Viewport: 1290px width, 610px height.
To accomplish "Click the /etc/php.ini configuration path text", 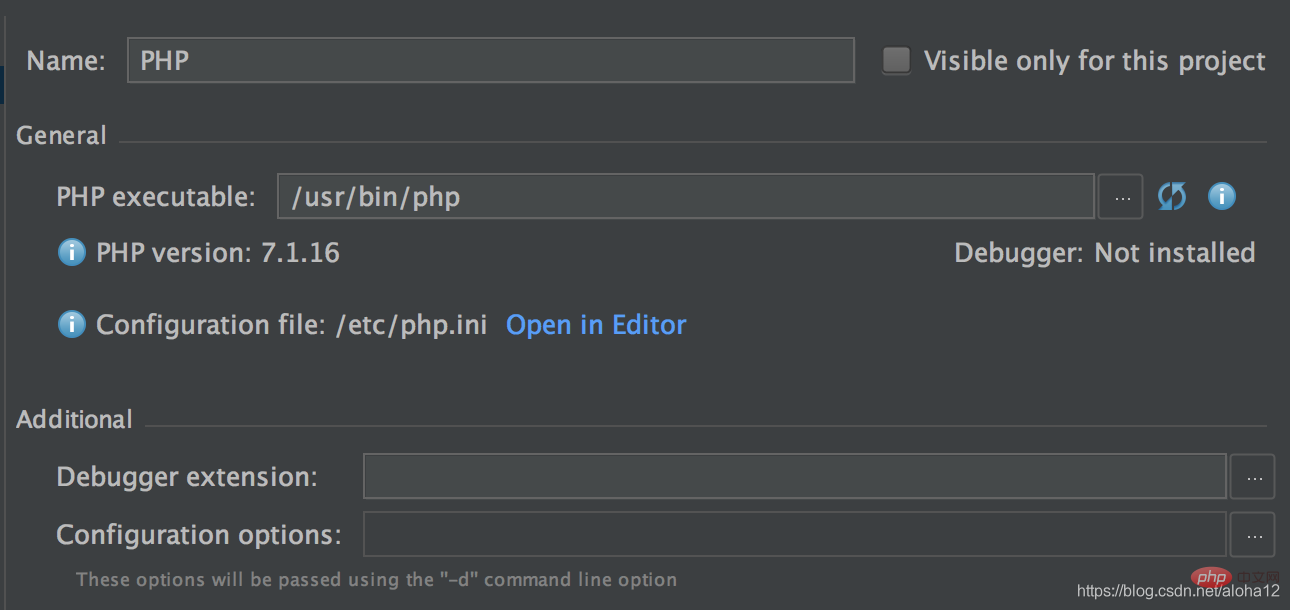I will point(412,325).
